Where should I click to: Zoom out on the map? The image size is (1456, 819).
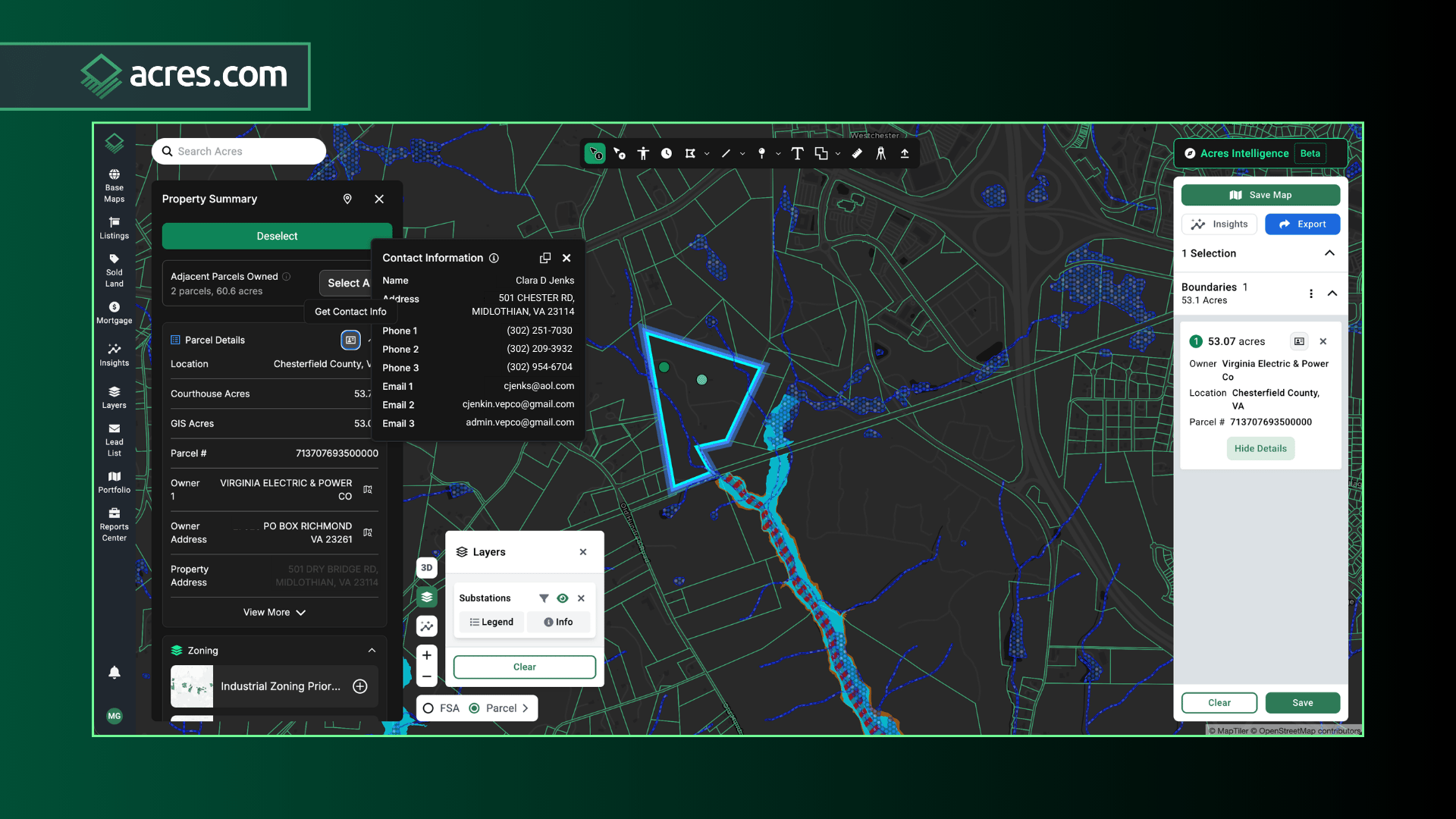click(x=427, y=676)
